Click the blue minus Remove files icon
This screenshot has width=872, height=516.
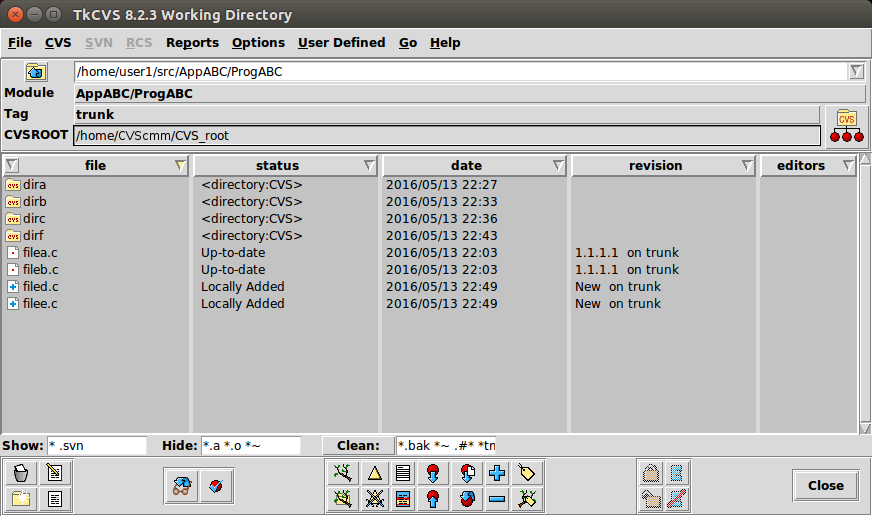(x=497, y=498)
